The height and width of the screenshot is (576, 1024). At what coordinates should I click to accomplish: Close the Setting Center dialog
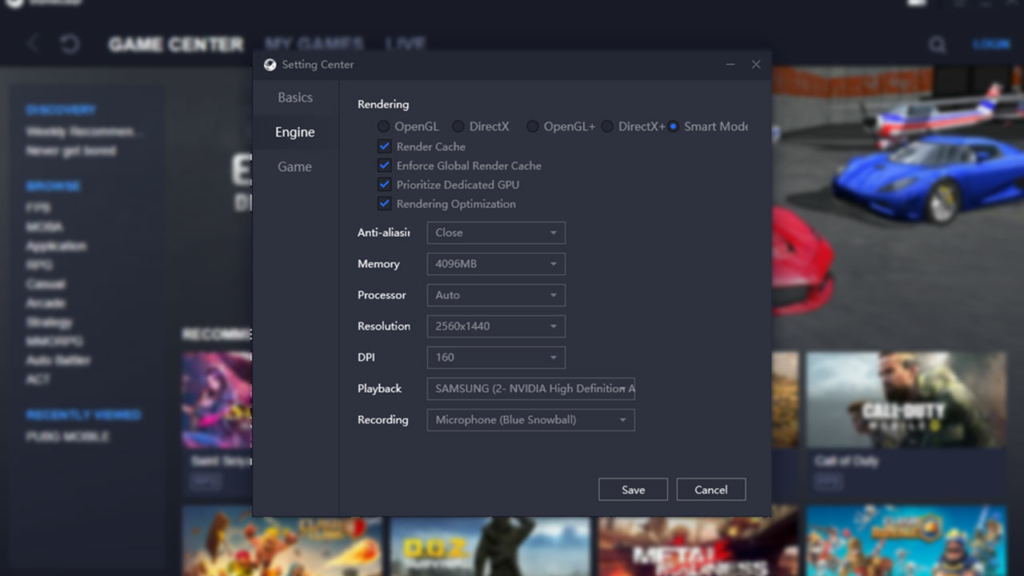[756, 65]
